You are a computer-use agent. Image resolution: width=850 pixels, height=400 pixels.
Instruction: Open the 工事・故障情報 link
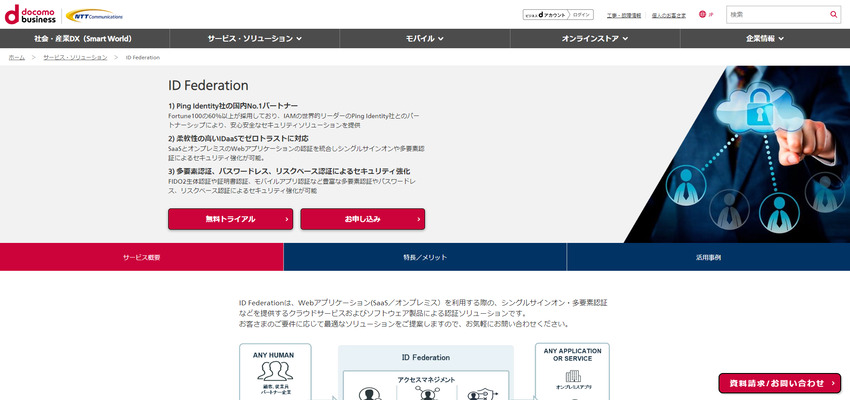pos(623,15)
